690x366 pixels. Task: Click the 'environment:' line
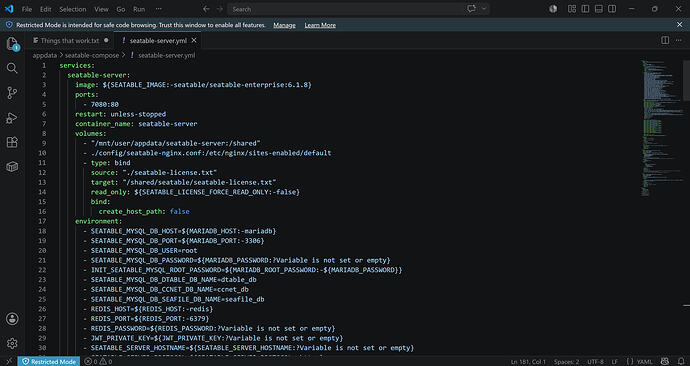point(99,221)
